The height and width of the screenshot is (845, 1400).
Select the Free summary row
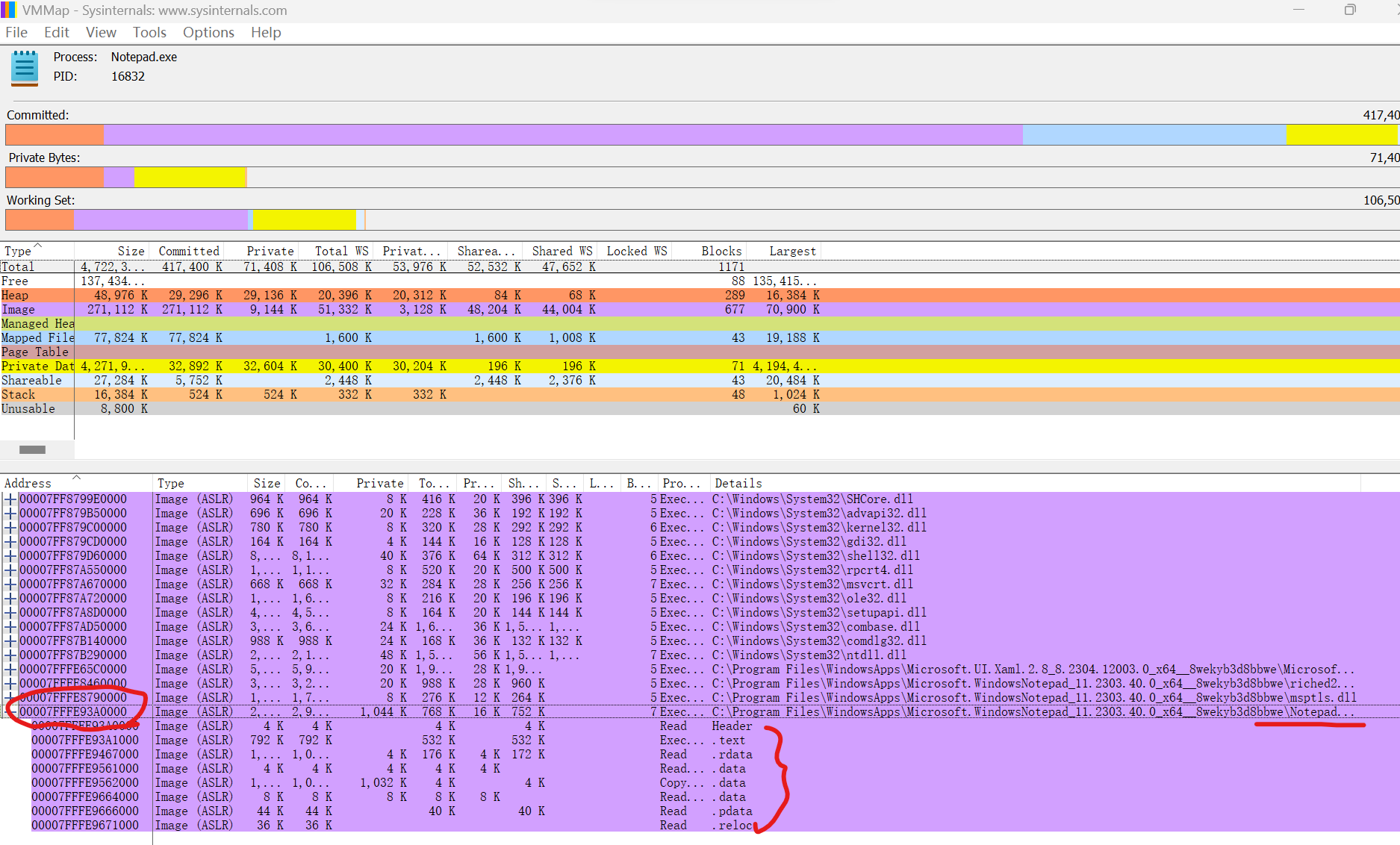700,281
